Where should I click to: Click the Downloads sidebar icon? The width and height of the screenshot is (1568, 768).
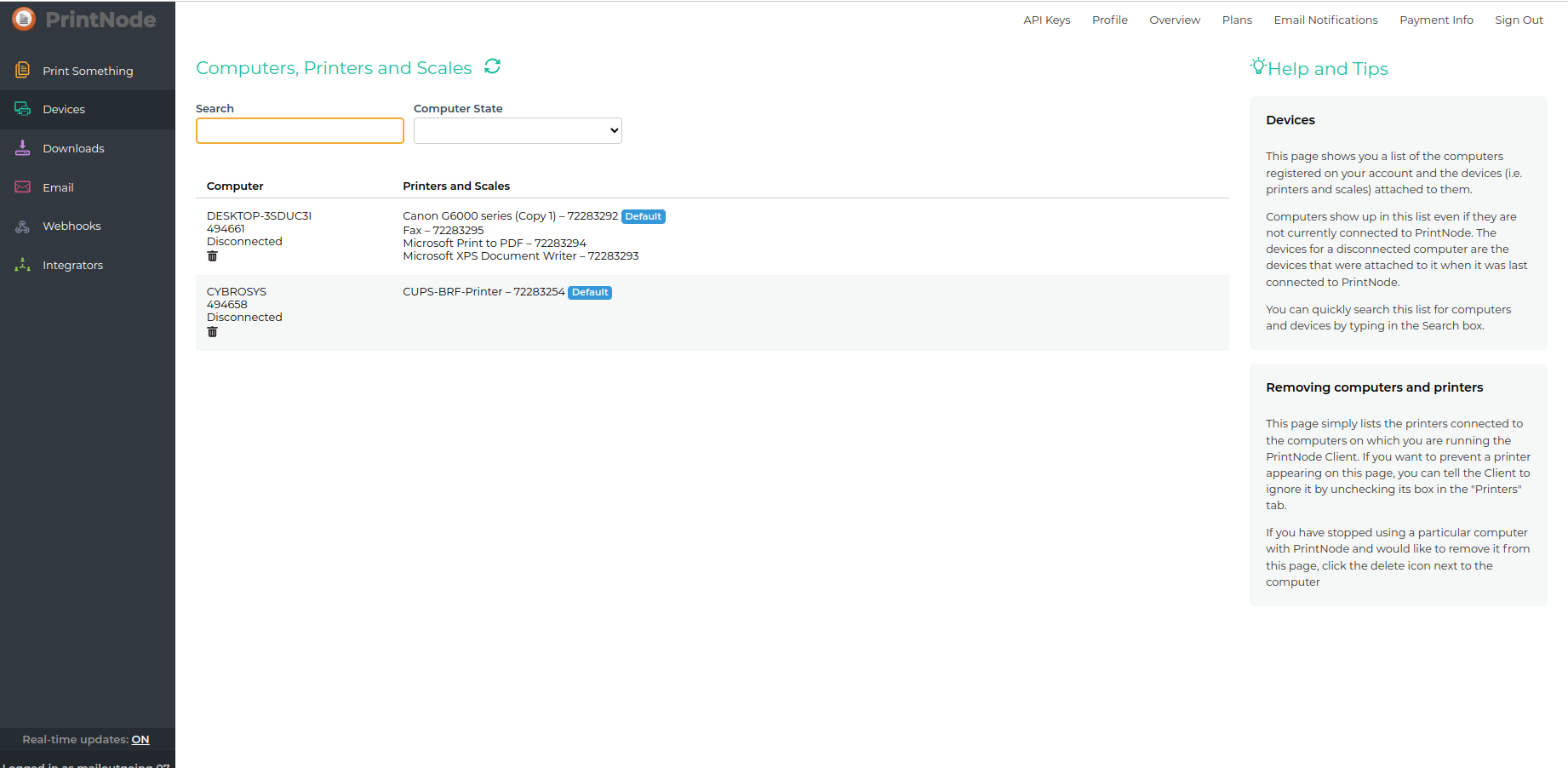(23, 148)
